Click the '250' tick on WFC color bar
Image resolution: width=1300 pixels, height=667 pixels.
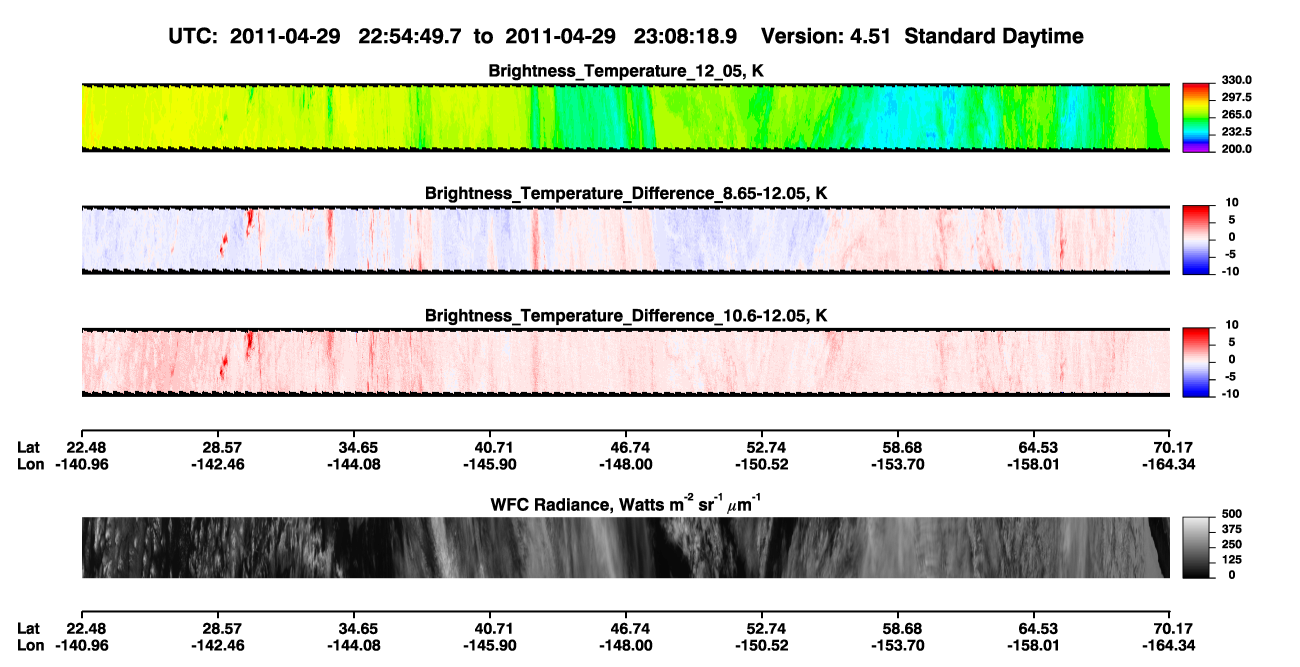click(1231, 544)
